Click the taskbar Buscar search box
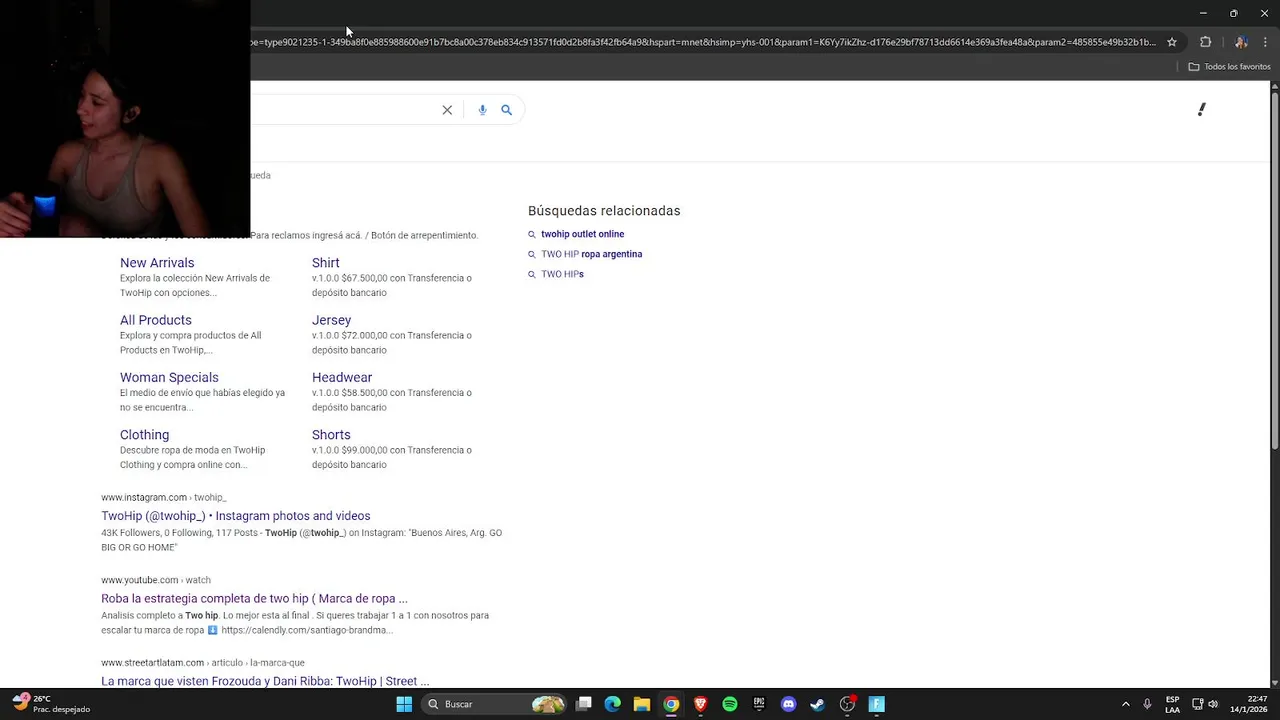The width and height of the screenshot is (1280, 720). [x=493, y=704]
